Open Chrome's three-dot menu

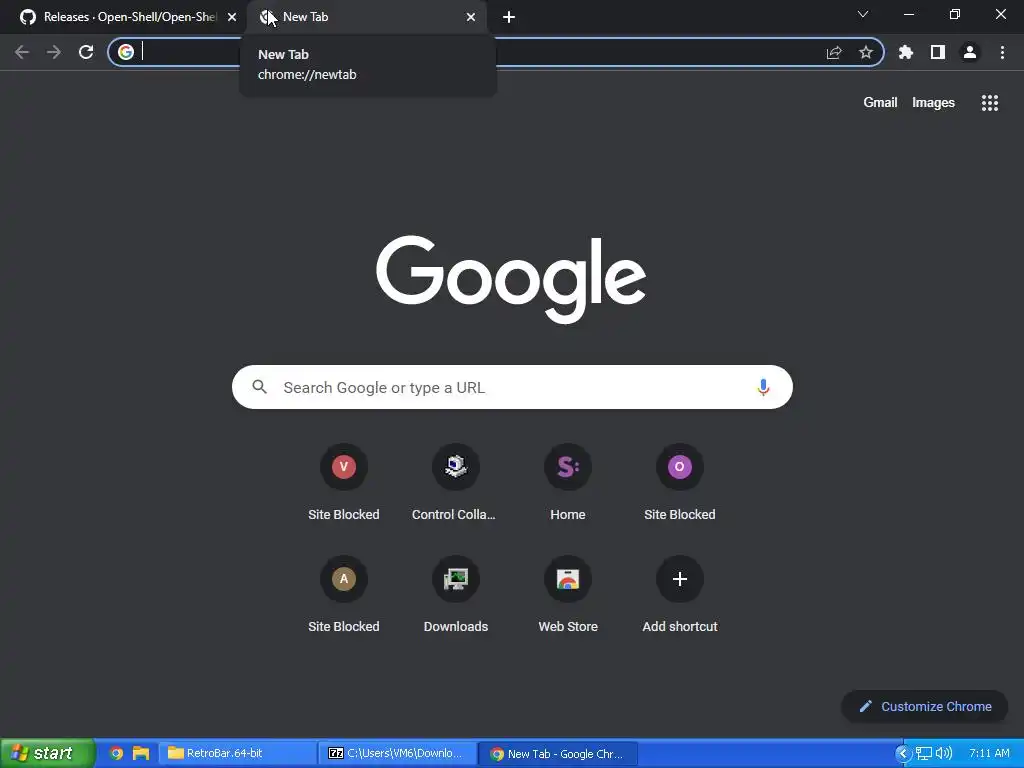tap(1002, 52)
